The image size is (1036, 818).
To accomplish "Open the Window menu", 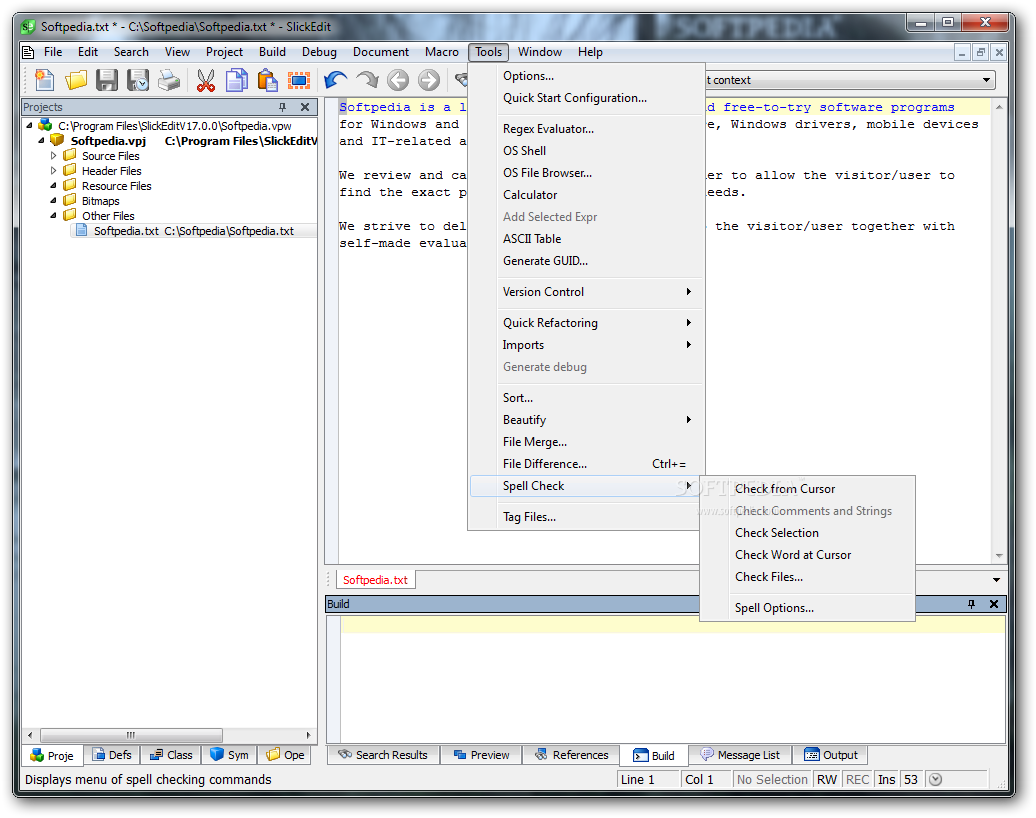I will 539,52.
